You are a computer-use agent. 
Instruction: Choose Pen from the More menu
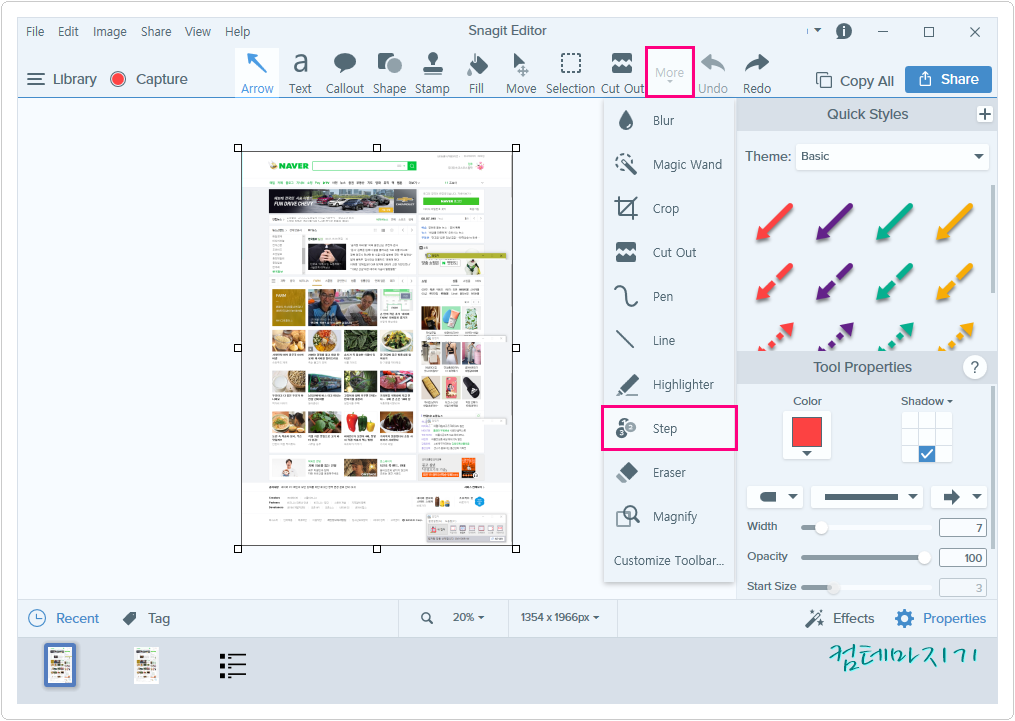[669, 296]
